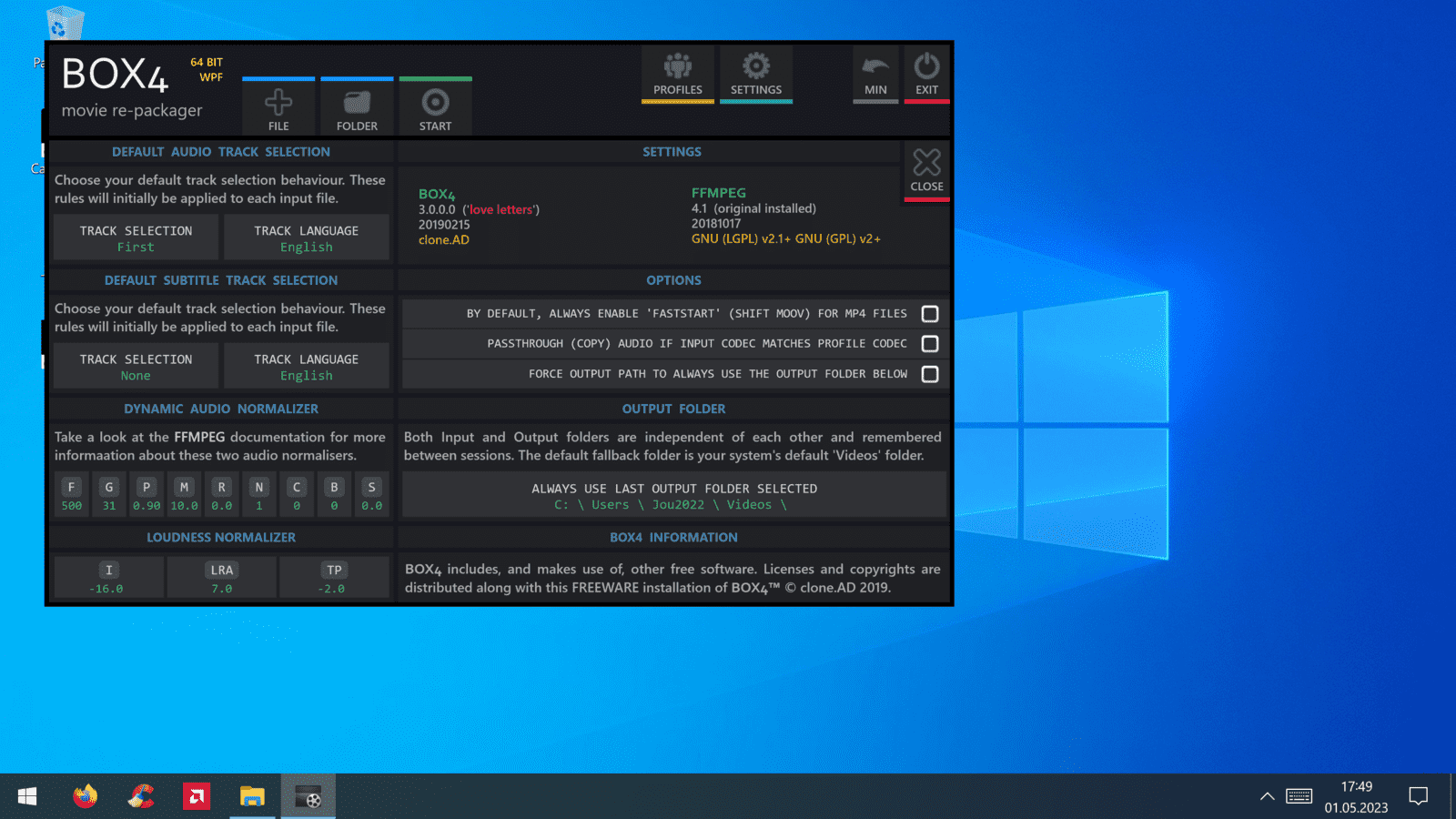Screen dimensions: 1456x819
Task: Change audio TRACK LANGUAGE English
Action: [x=307, y=238]
